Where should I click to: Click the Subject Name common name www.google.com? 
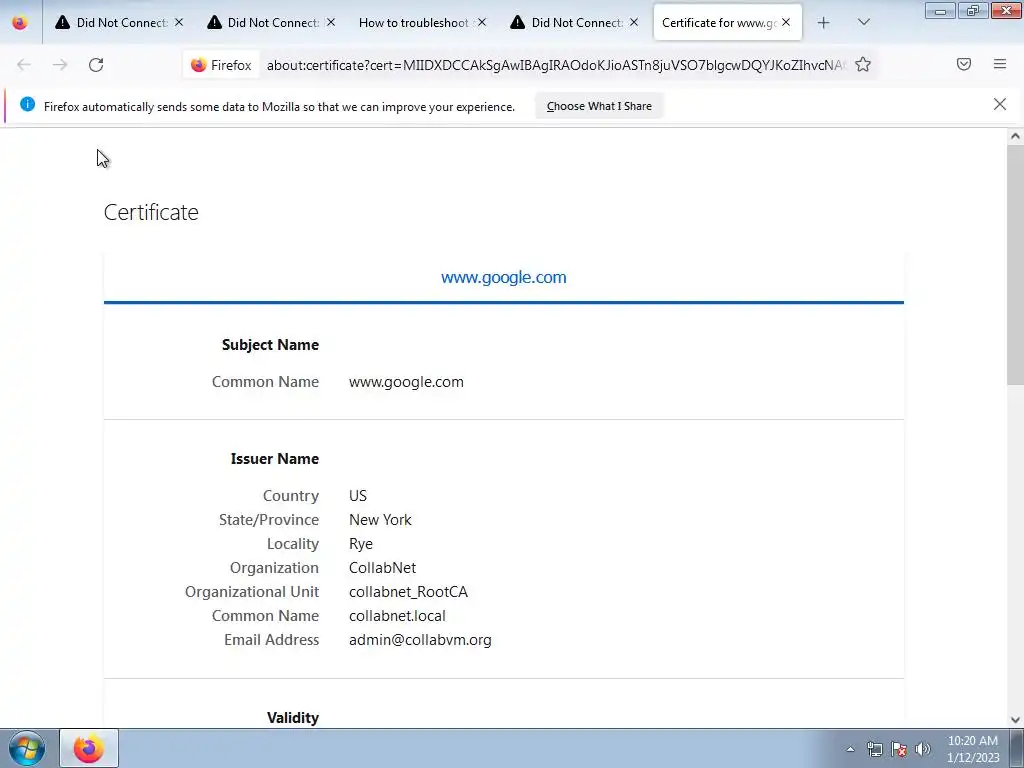click(x=406, y=382)
